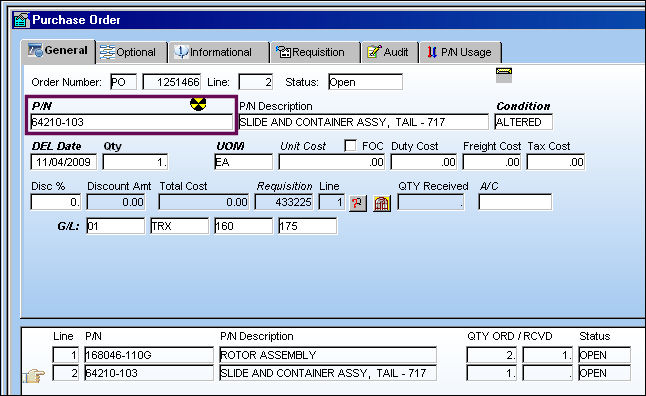Click the QTY Received field
Viewport: 646px width, 396px height.
(431, 202)
